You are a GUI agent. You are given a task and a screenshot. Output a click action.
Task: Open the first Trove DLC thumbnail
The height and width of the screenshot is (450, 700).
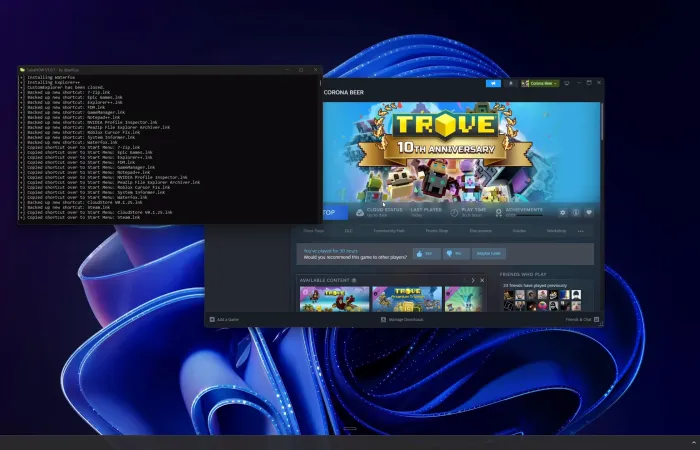point(334,299)
